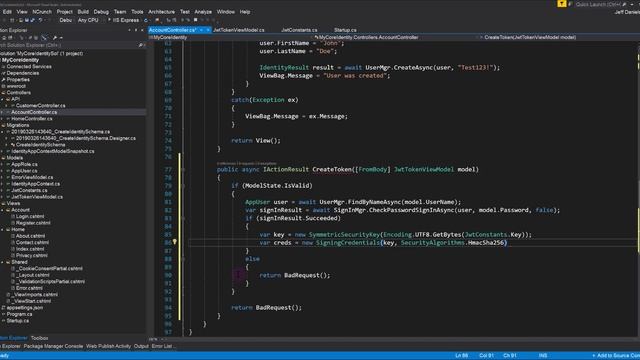Open the Edit menu

pyautogui.click(x=7, y=12)
